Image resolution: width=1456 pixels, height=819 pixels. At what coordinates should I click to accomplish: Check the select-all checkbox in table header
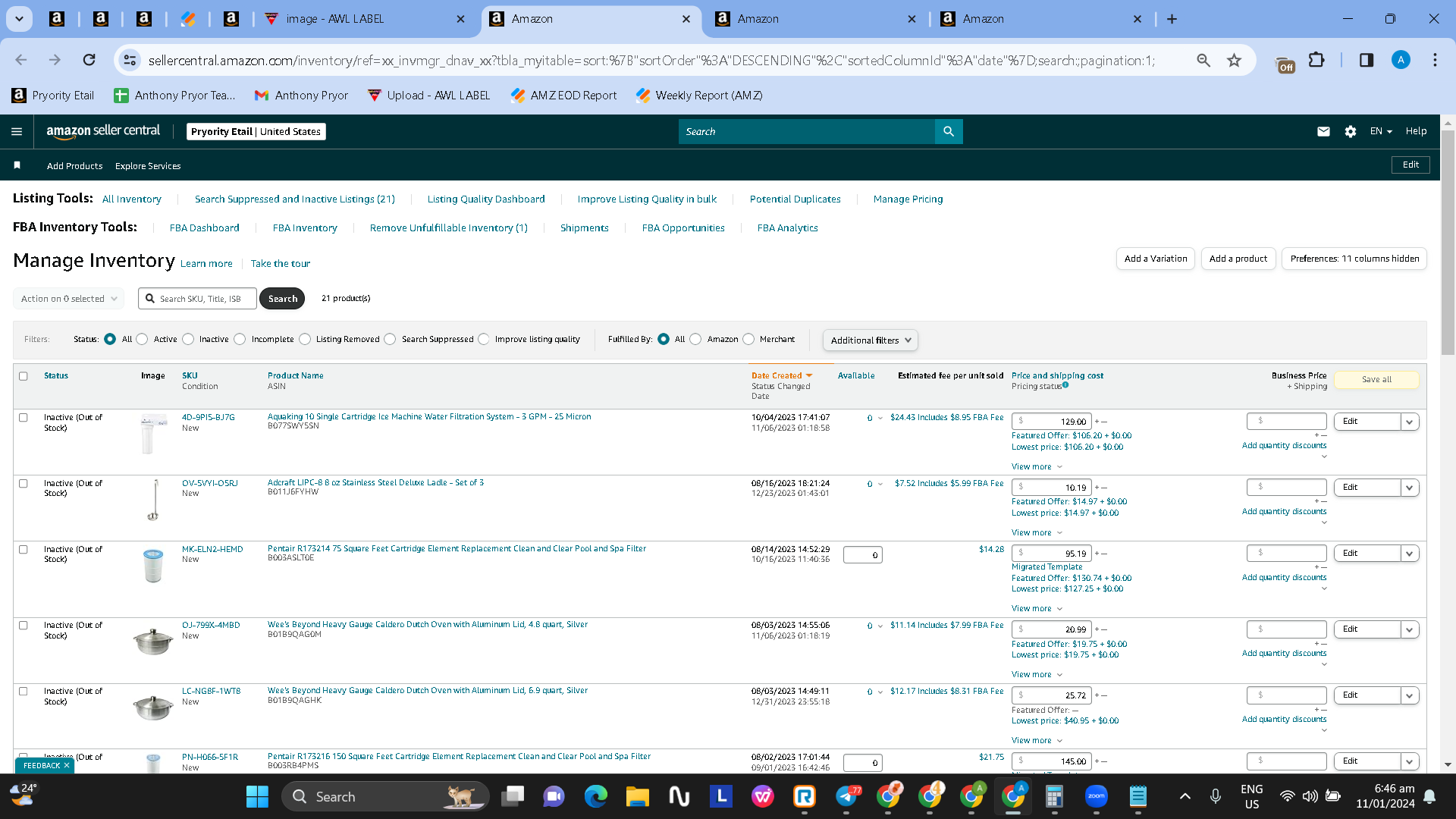(24, 376)
